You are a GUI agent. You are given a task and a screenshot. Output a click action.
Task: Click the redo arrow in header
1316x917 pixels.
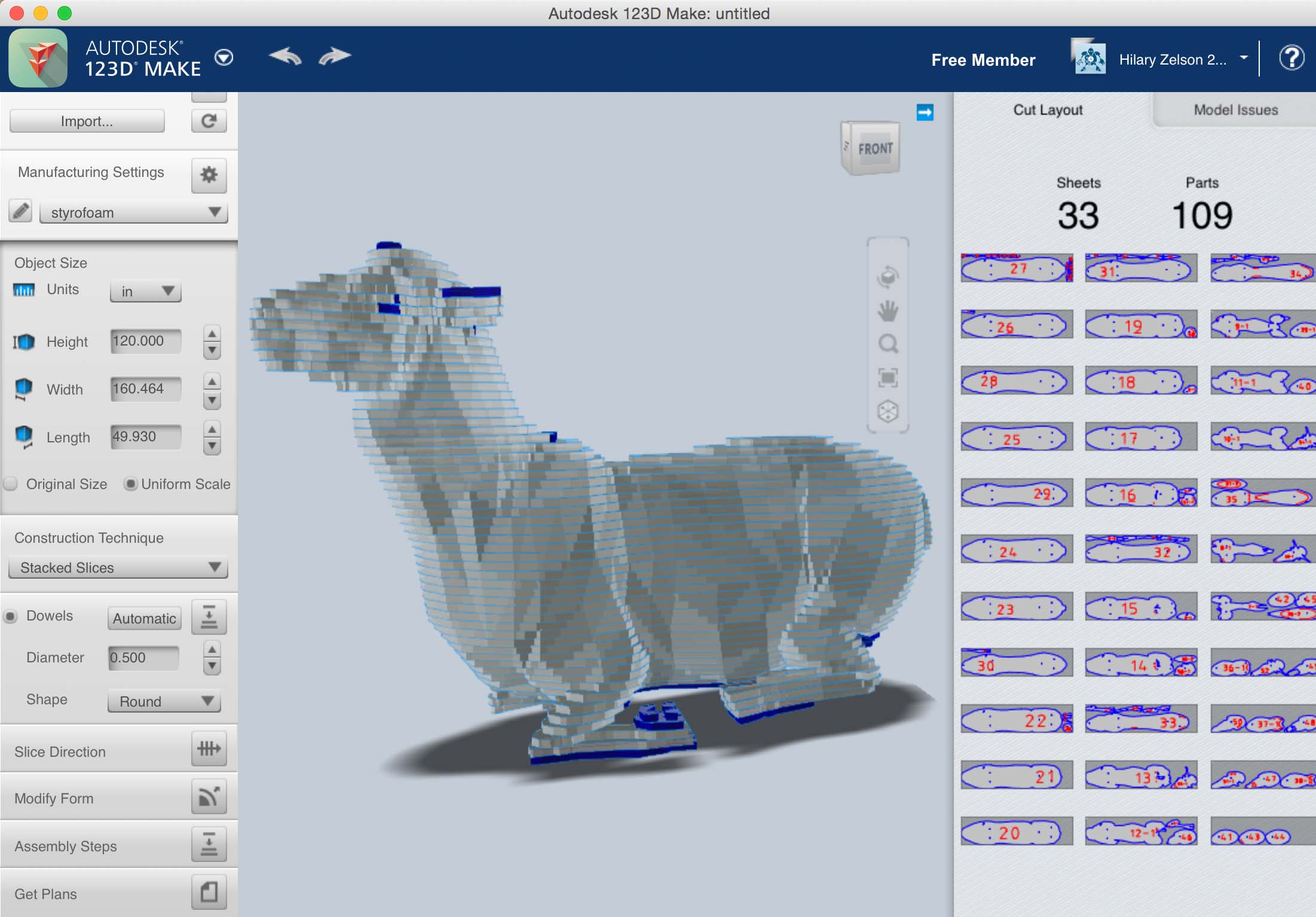pyautogui.click(x=335, y=57)
